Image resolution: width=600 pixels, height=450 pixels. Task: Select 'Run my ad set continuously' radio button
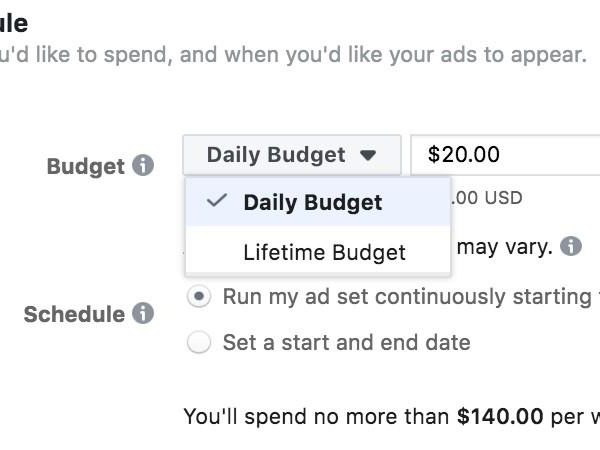pos(200,296)
